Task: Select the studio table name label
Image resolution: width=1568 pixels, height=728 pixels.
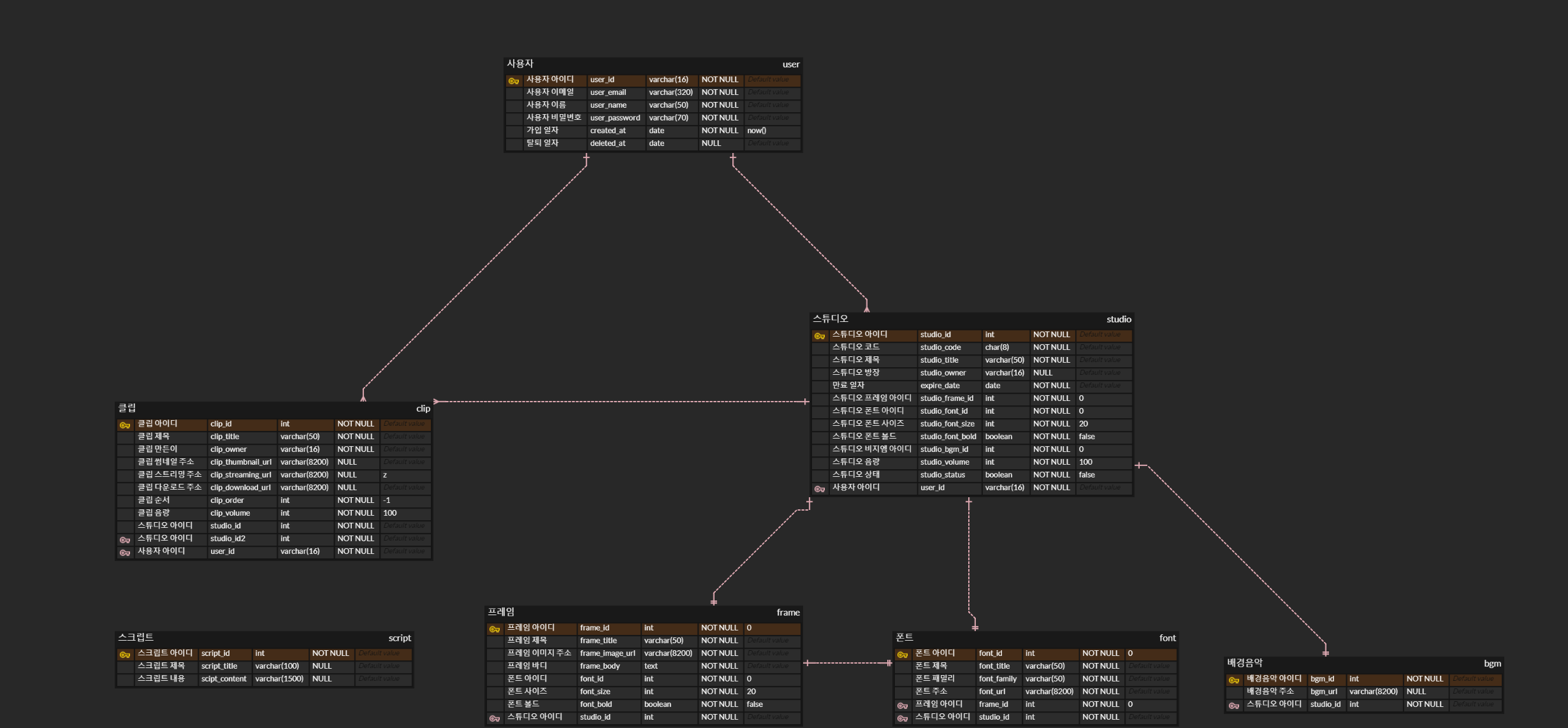Action: click(1119, 319)
